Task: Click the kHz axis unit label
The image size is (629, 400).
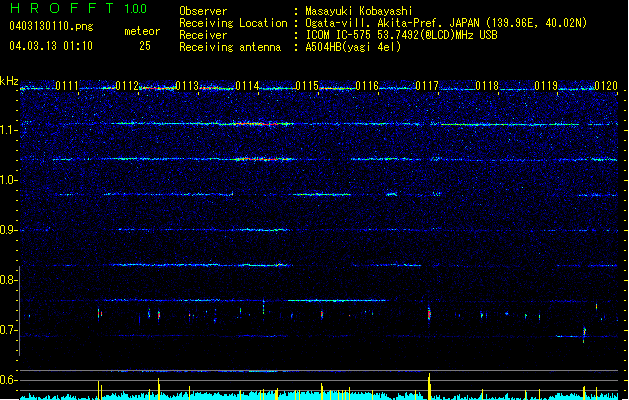Action: (x=9, y=81)
